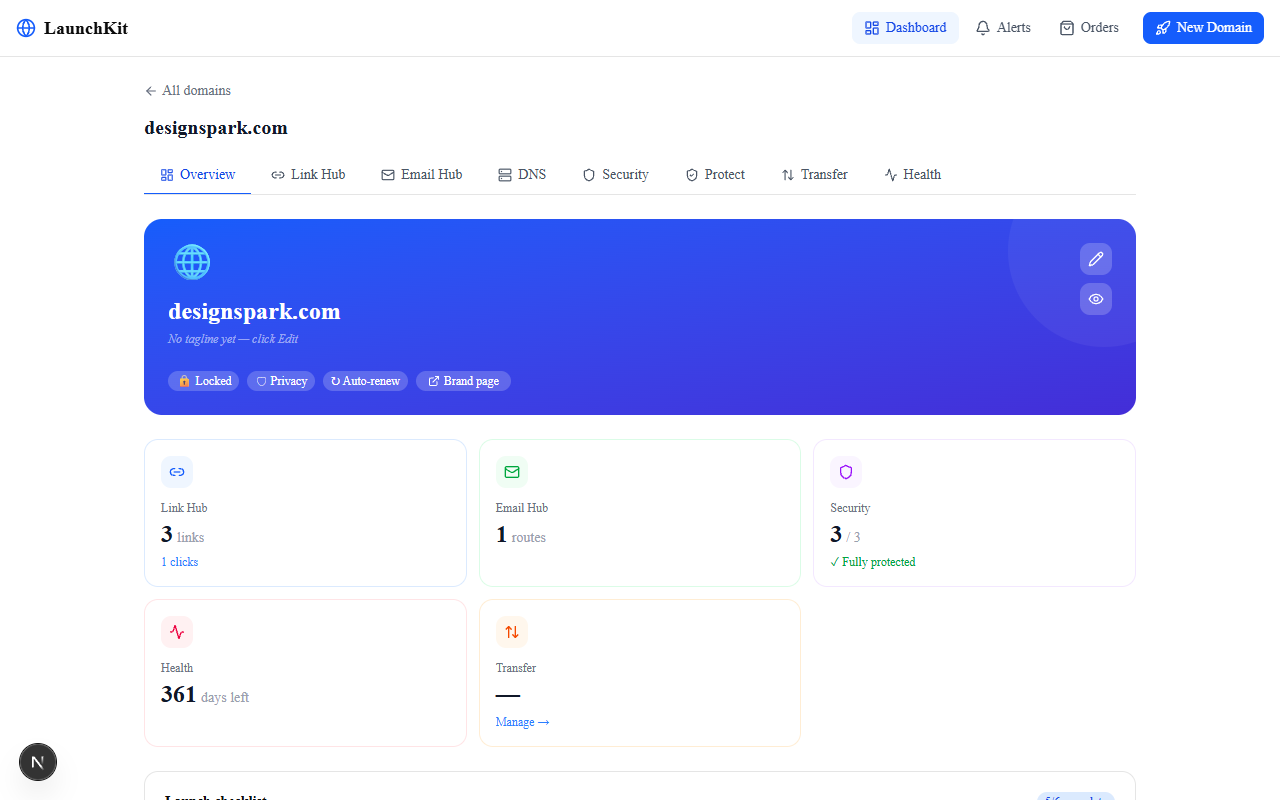Image resolution: width=1280 pixels, height=800 pixels.
Task: Click the bell icon for Alerts
Action: (983, 28)
